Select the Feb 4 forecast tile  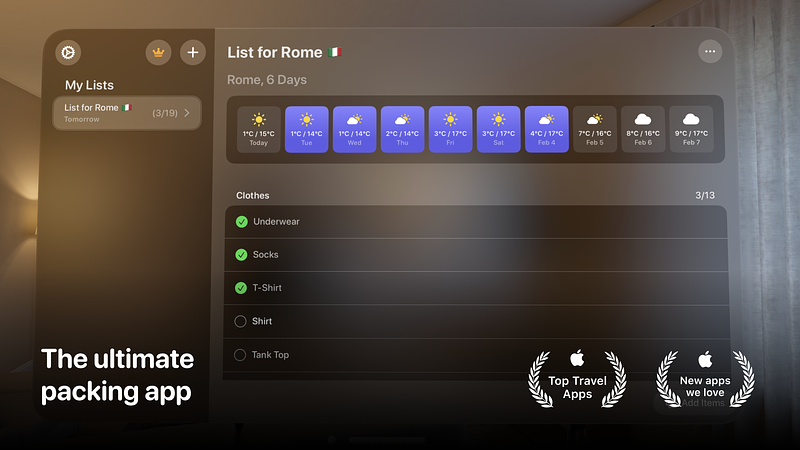(546, 130)
